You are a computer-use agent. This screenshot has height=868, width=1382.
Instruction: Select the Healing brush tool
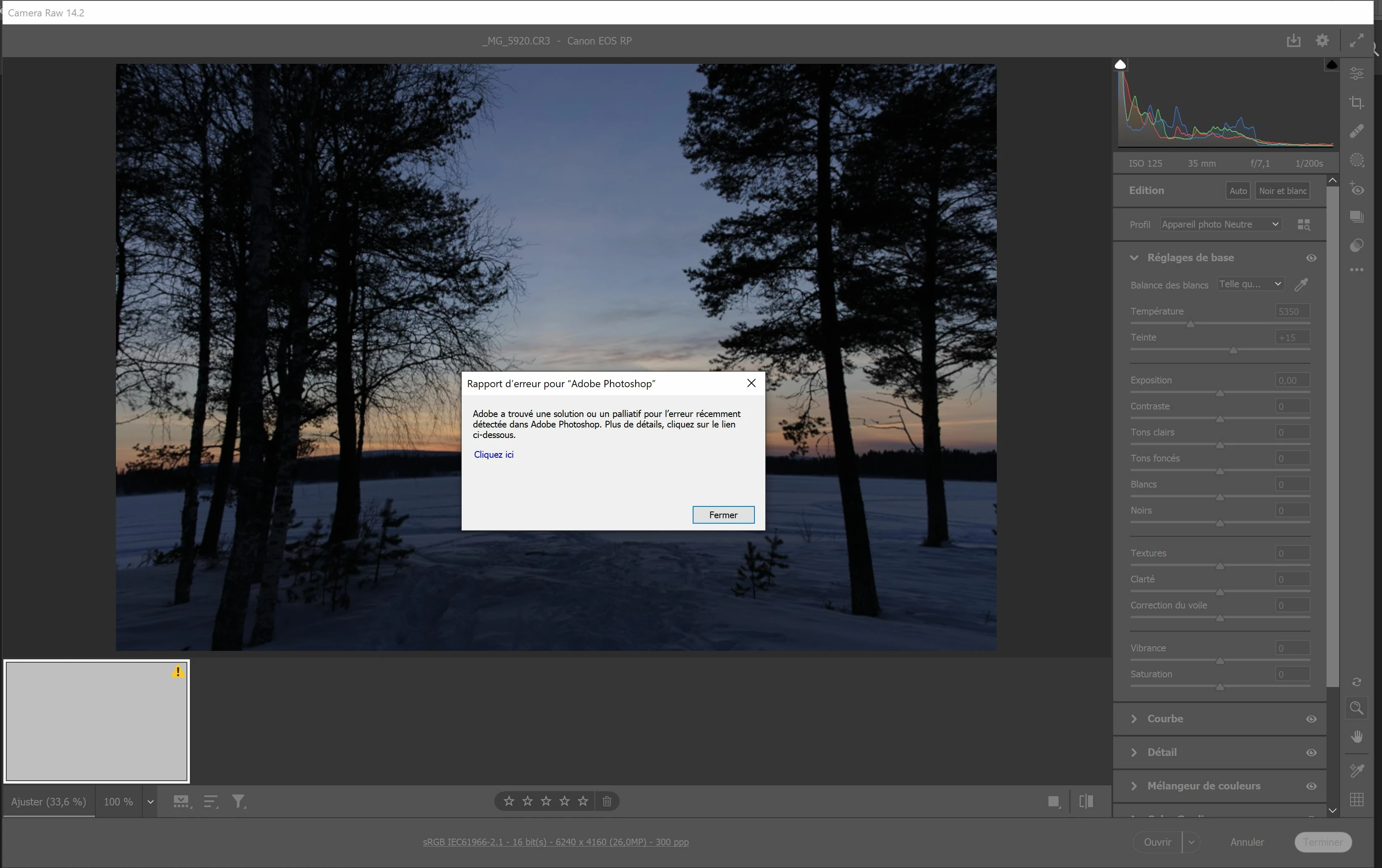[x=1356, y=131]
